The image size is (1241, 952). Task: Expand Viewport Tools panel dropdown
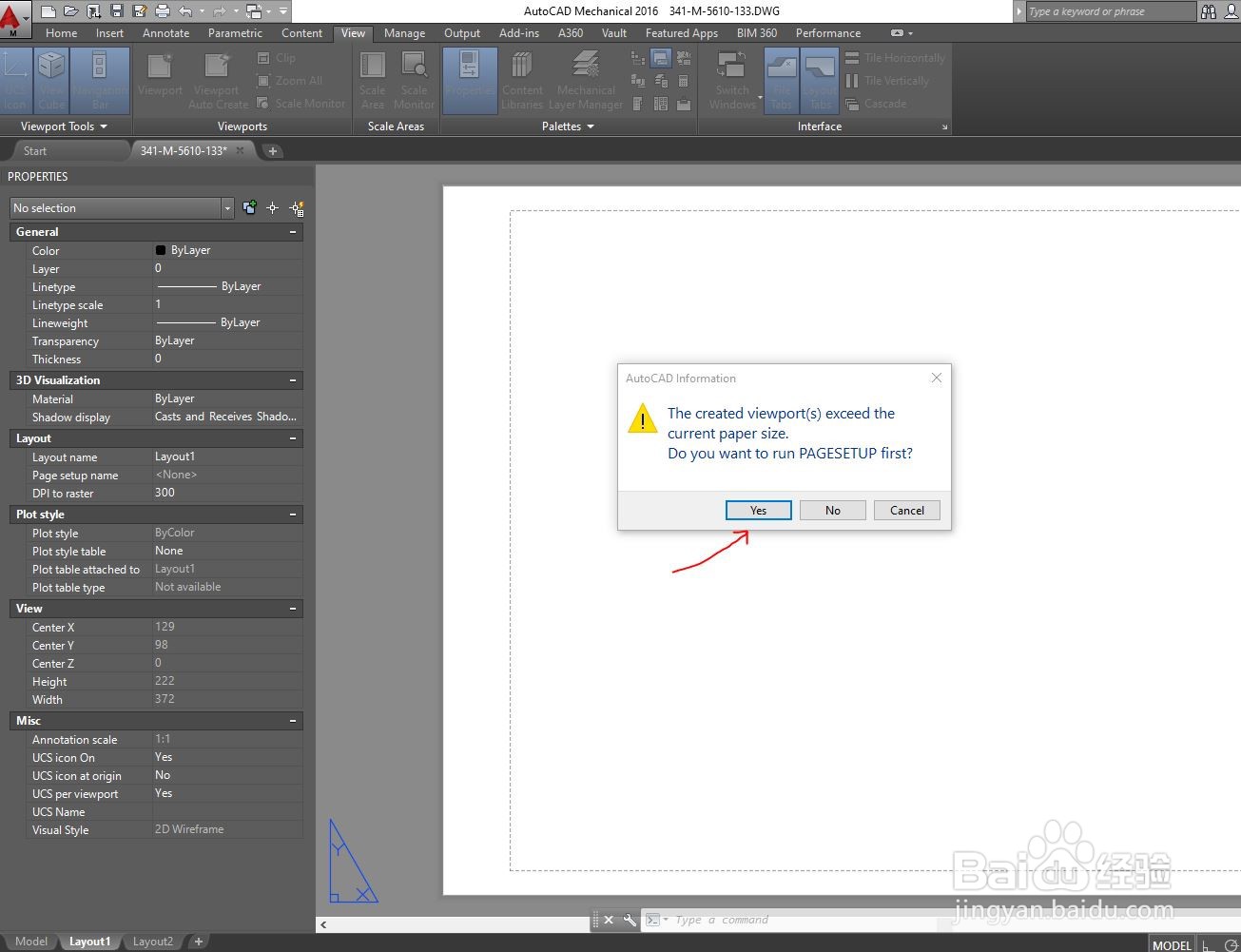(x=64, y=126)
